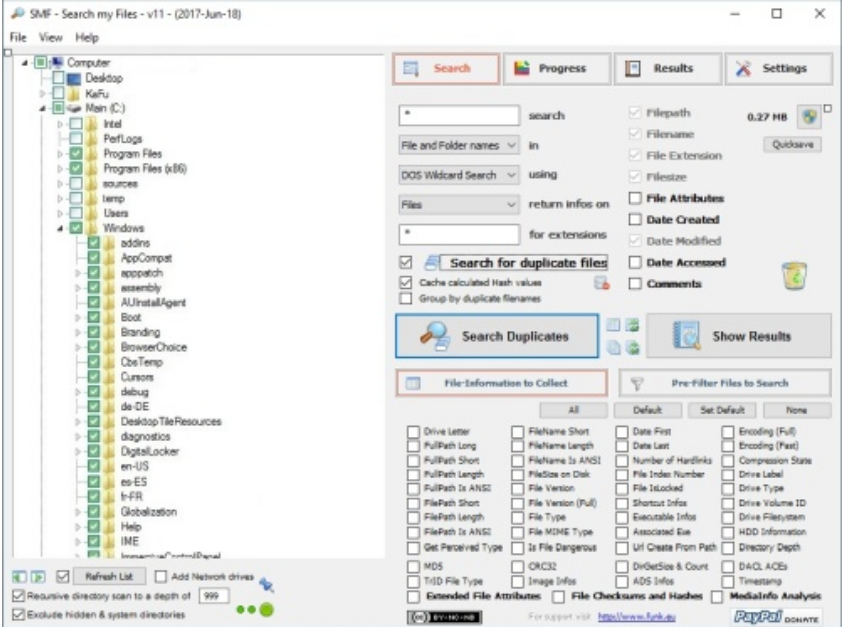Click the green refresh icon beside Search Duplicates
The width and height of the screenshot is (843, 627).
(x=633, y=327)
